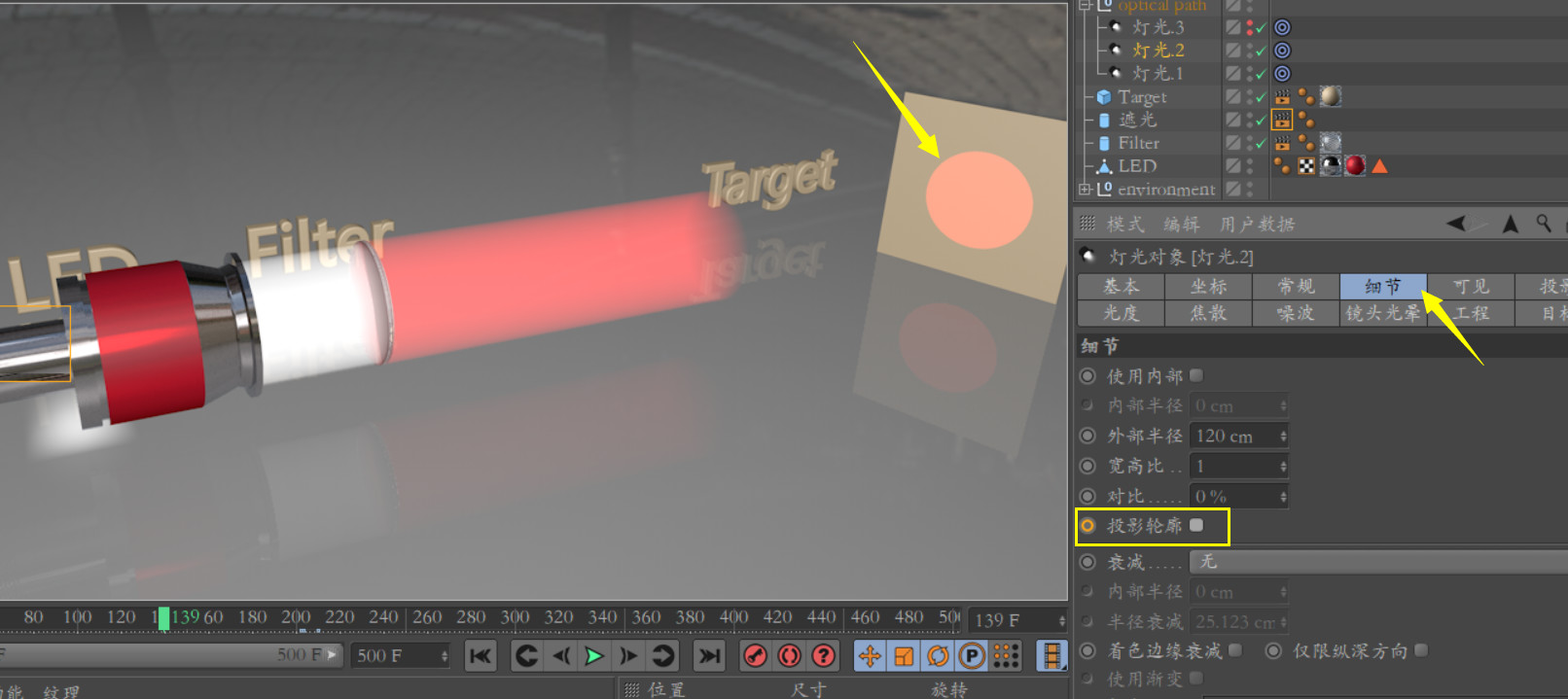Click the animation dot beside 投影轮廓

1087,525
